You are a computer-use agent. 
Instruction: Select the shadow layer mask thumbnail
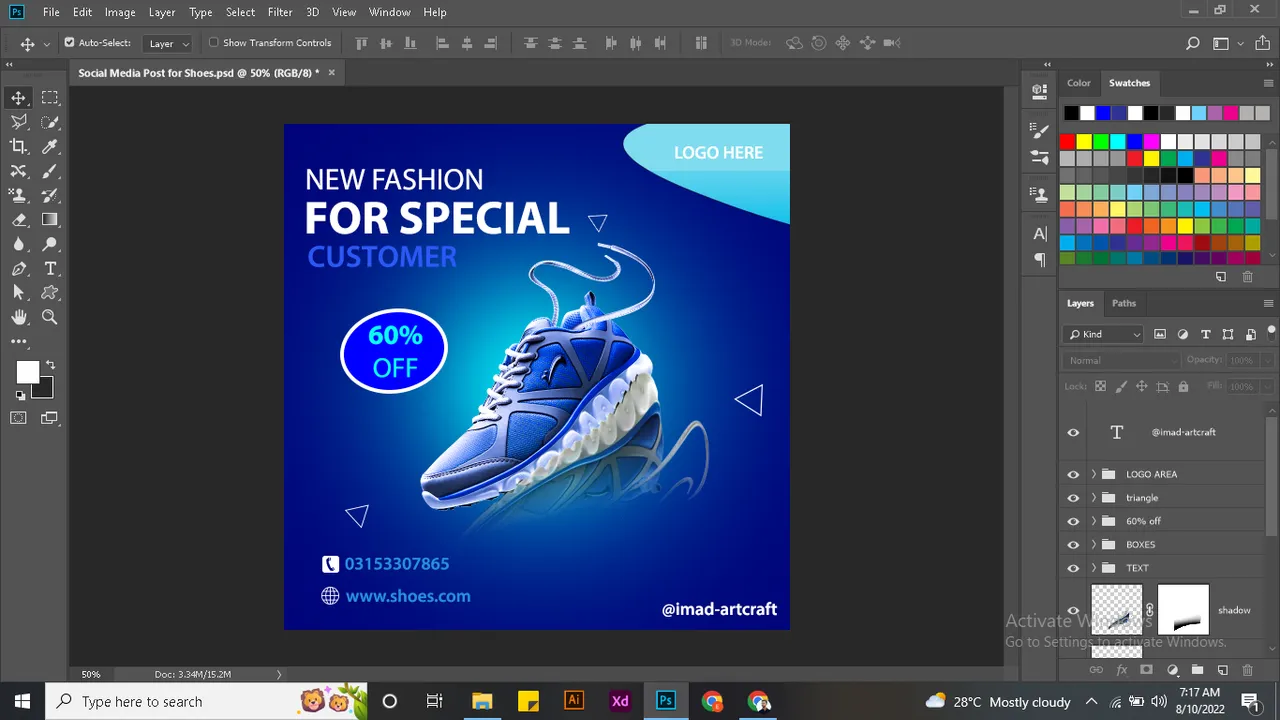pyautogui.click(x=1183, y=610)
